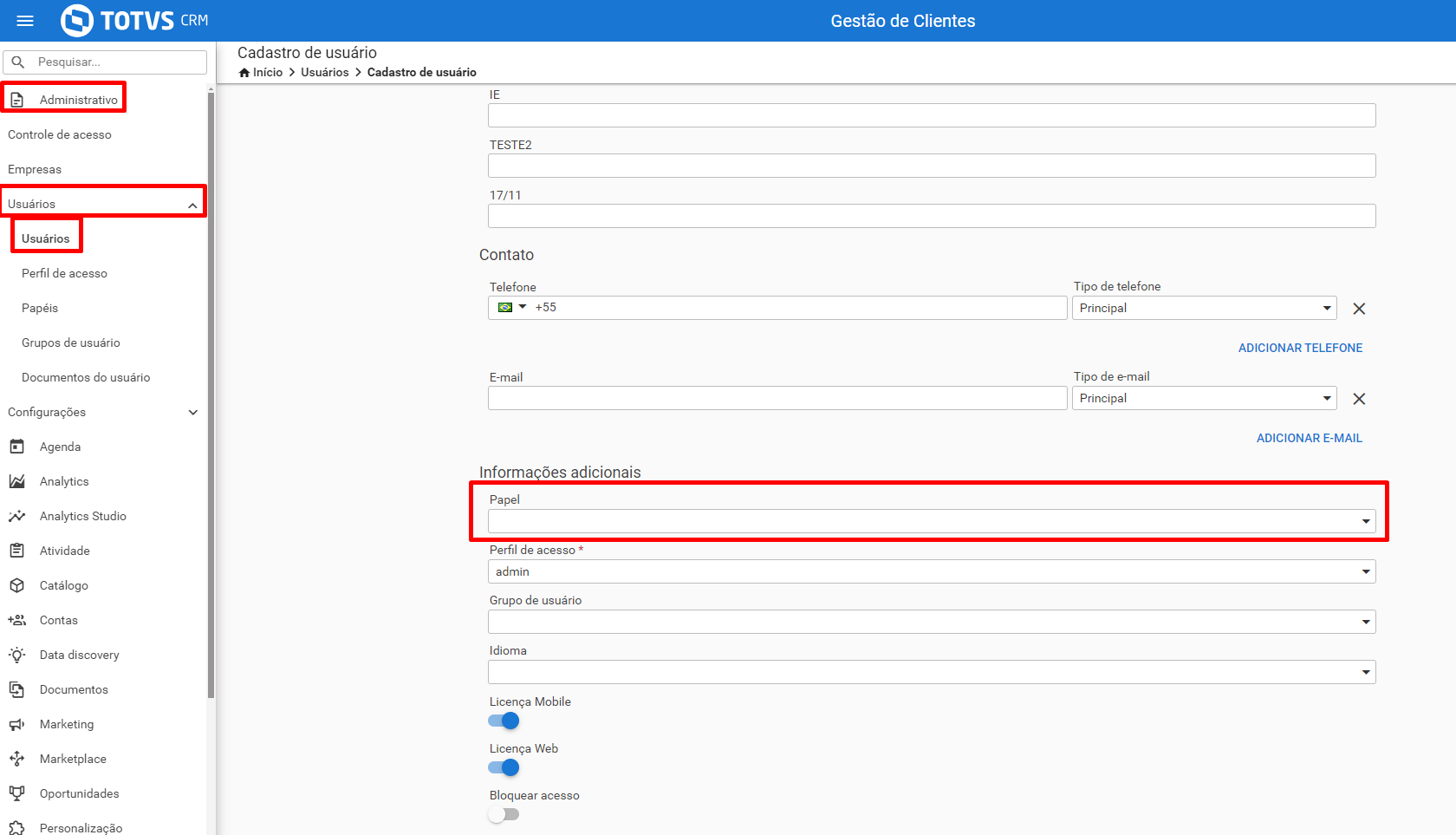Open the Idioma dropdown
The height and width of the screenshot is (835, 1456).
(x=932, y=672)
